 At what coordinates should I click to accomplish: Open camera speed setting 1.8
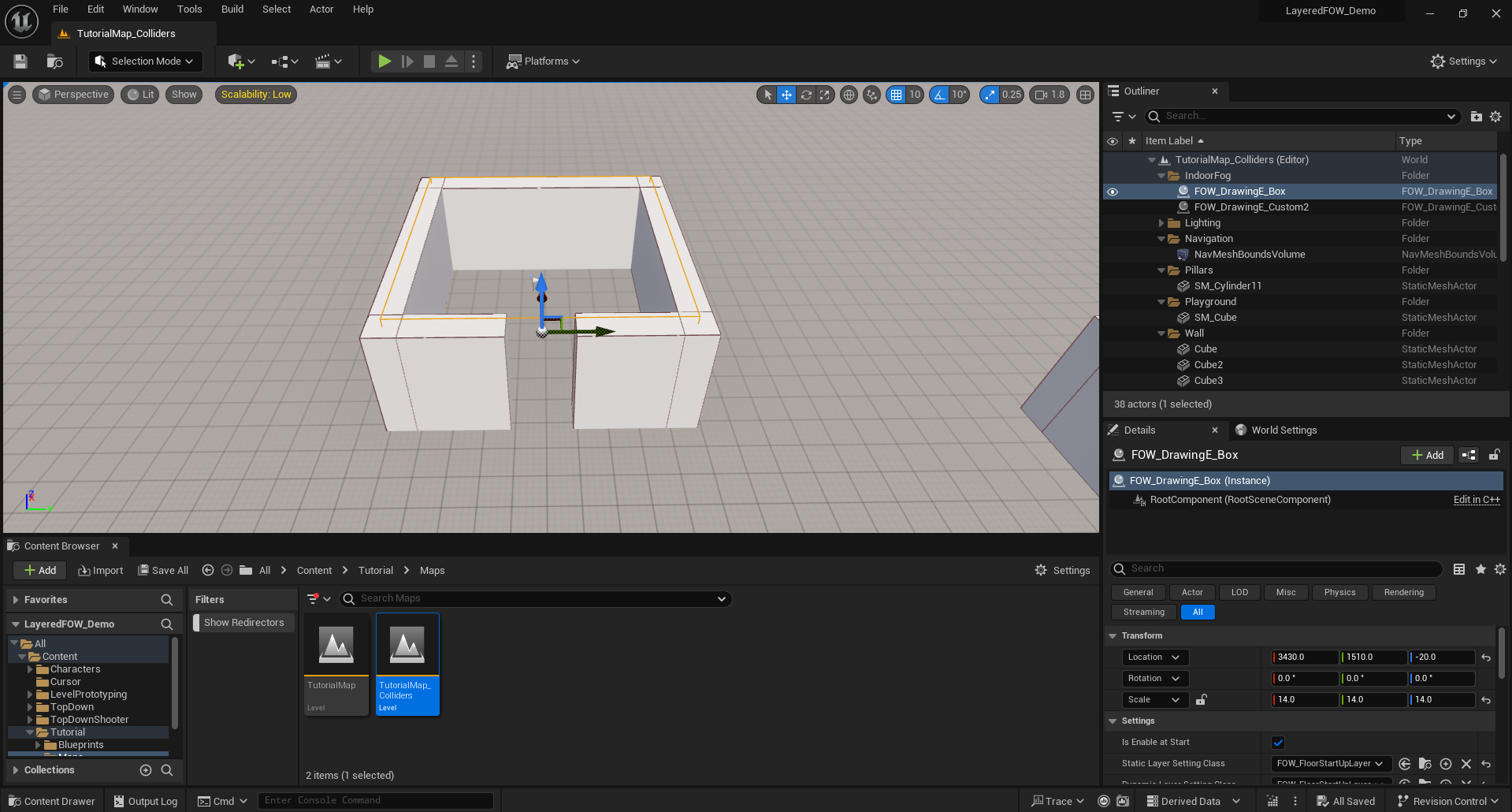click(x=1050, y=95)
